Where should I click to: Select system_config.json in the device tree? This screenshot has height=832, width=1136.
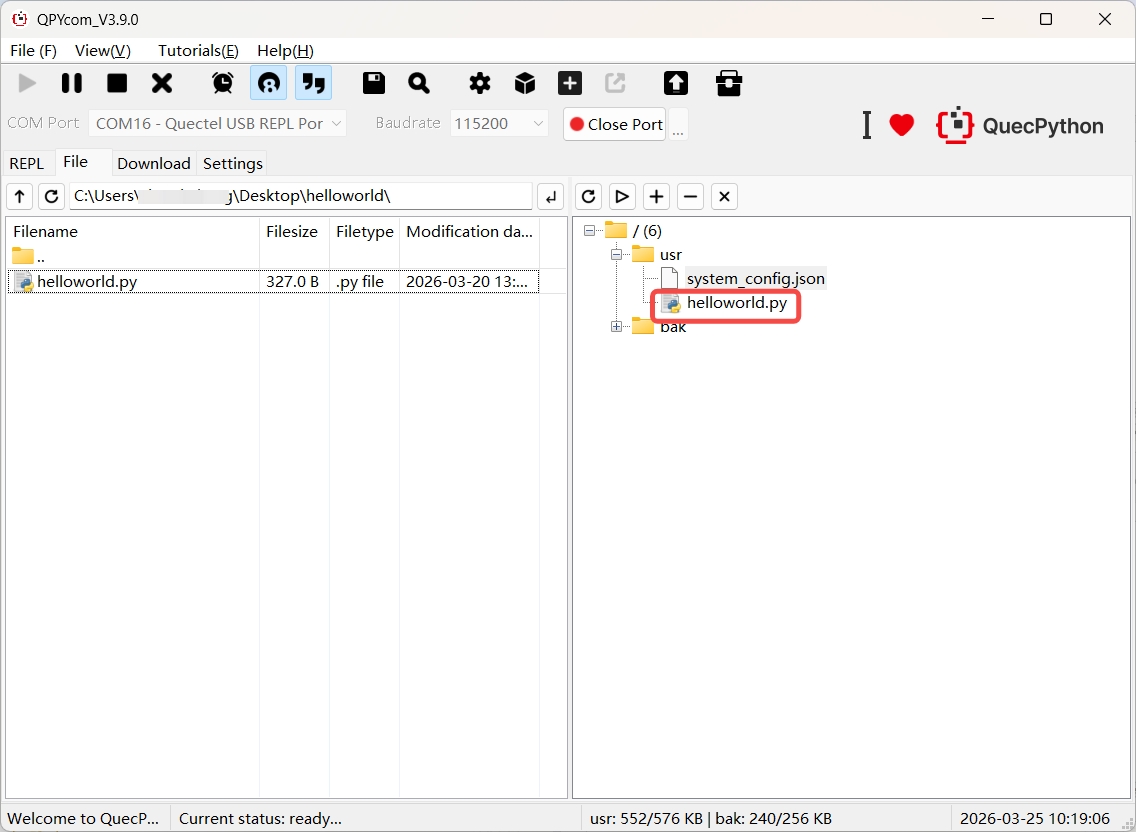coord(755,279)
